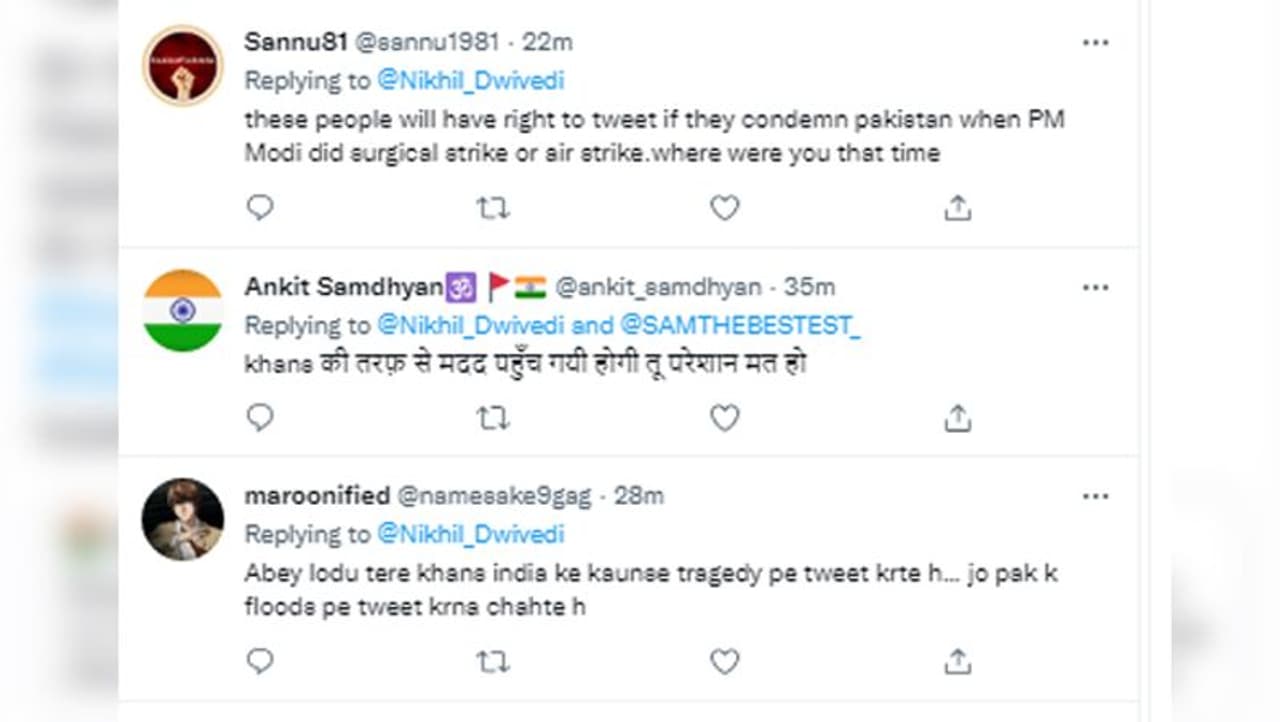Image resolution: width=1280 pixels, height=722 pixels.
Task: Retweet maroonified's tweet
Action: tap(492, 661)
